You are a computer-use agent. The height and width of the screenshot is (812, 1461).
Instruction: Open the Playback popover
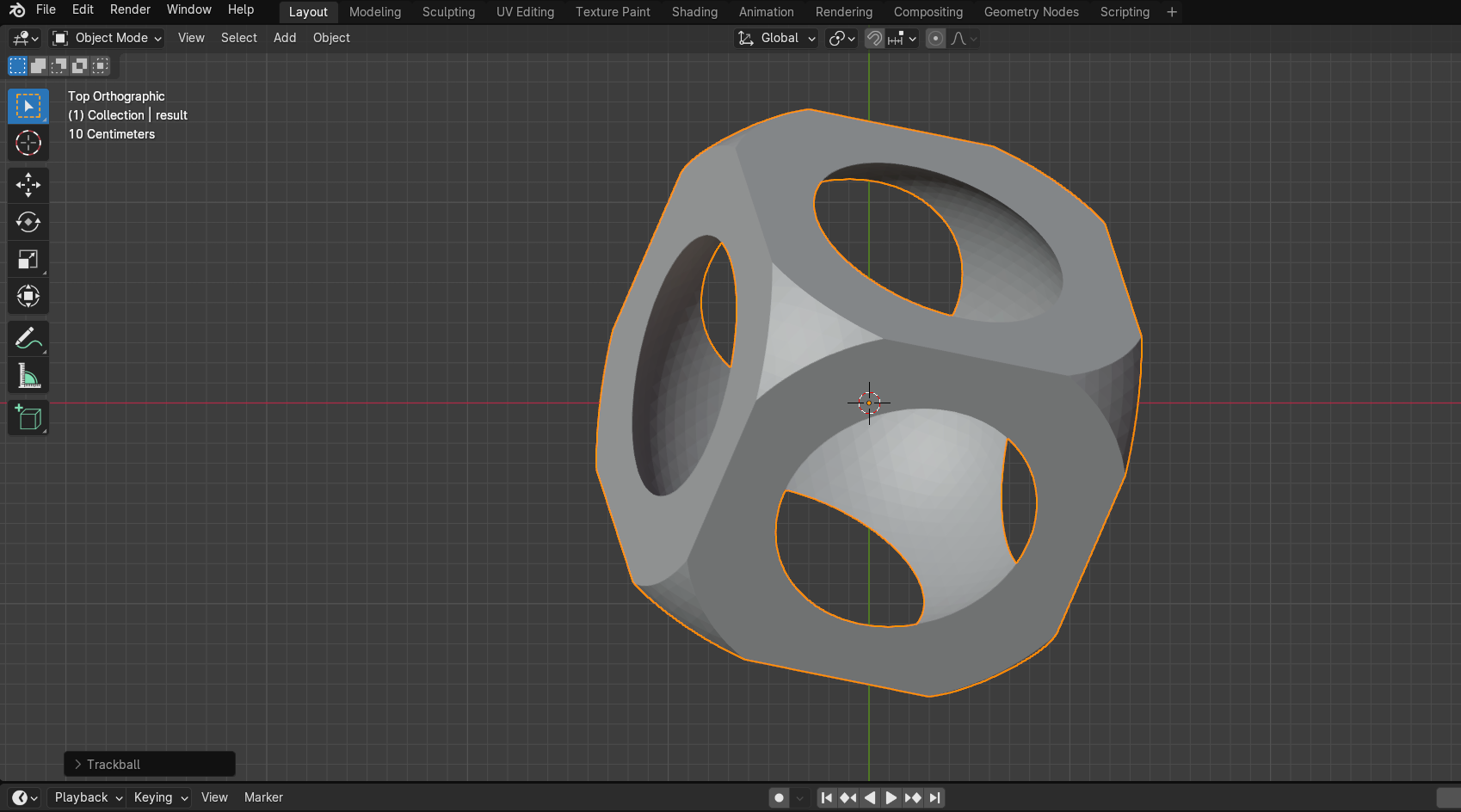[x=88, y=797]
